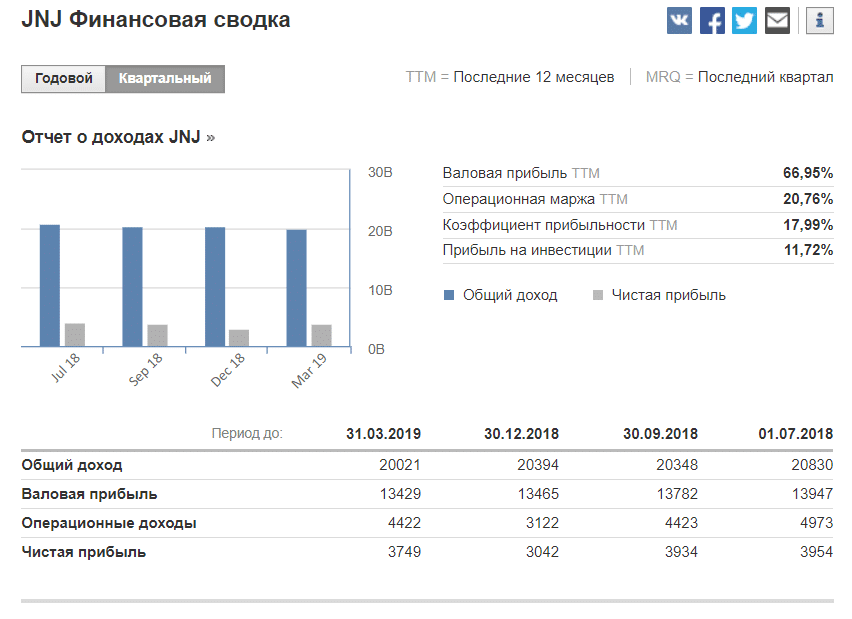Screen dimensions: 852x619
Task: Click the Sep 18 axis label
Action: point(145,370)
